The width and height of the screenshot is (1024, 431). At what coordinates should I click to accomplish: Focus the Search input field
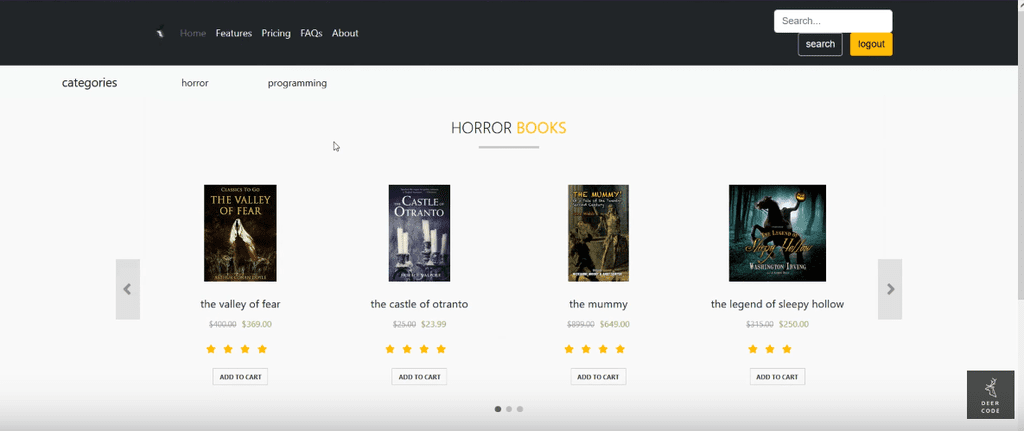(x=833, y=21)
